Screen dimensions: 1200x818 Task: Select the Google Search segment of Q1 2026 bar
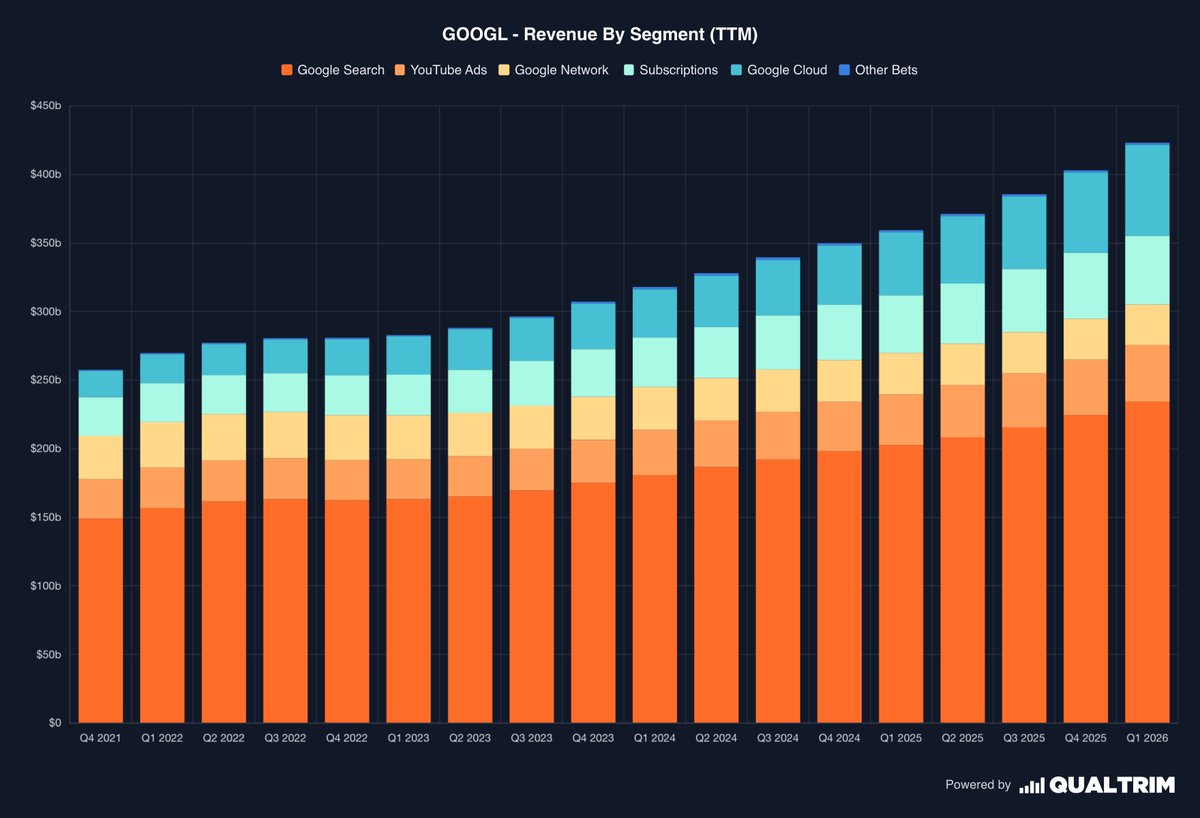point(1147,562)
